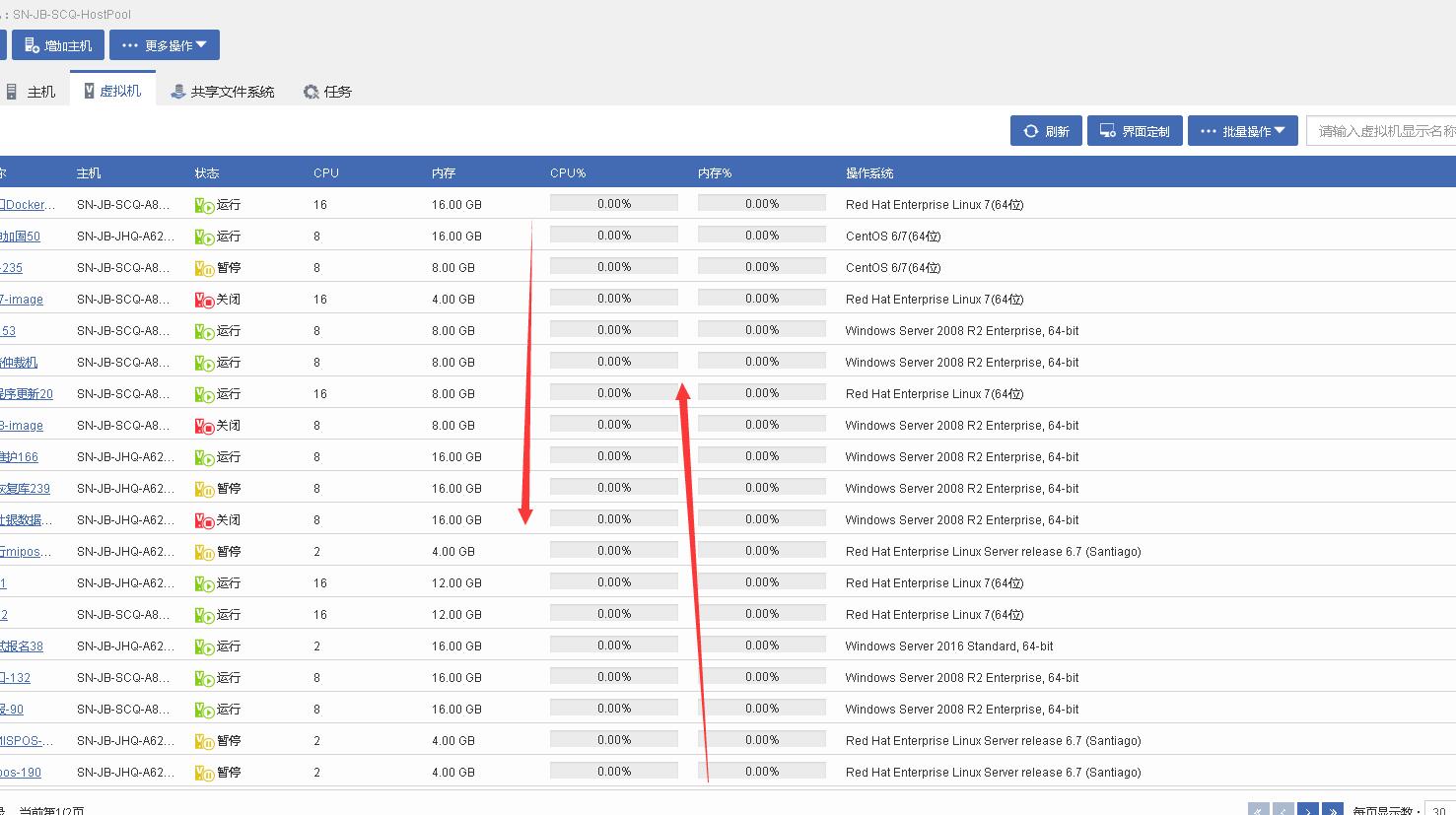The width and height of the screenshot is (1456, 815).
Task: Open the 每页显示数 page size selector
Action: pyautogui.click(x=1440, y=810)
